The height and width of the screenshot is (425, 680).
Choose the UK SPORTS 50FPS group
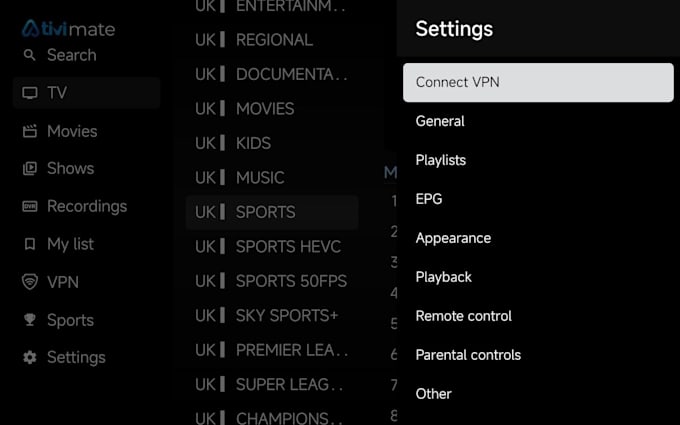click(272, 281)
